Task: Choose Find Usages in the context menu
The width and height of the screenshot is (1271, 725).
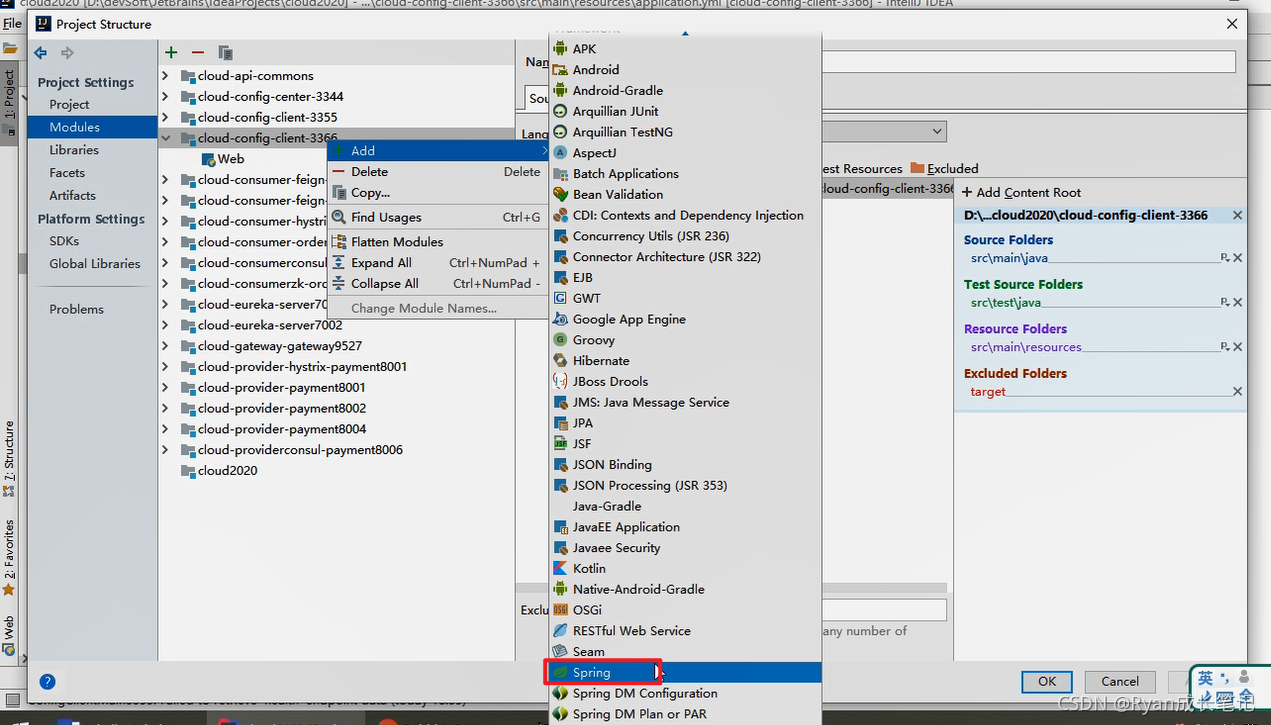Action: [x=439, y=217]
